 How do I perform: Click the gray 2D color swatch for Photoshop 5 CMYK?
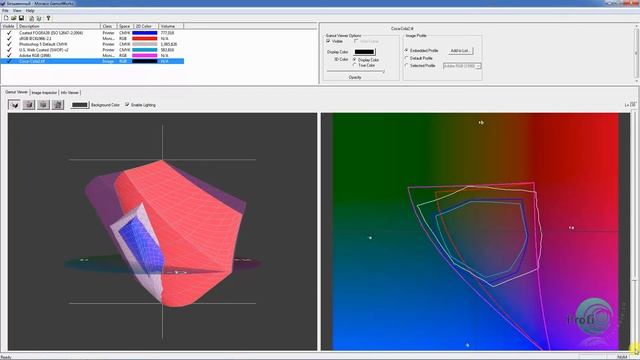pyautogui.click(x=144, y=44)
